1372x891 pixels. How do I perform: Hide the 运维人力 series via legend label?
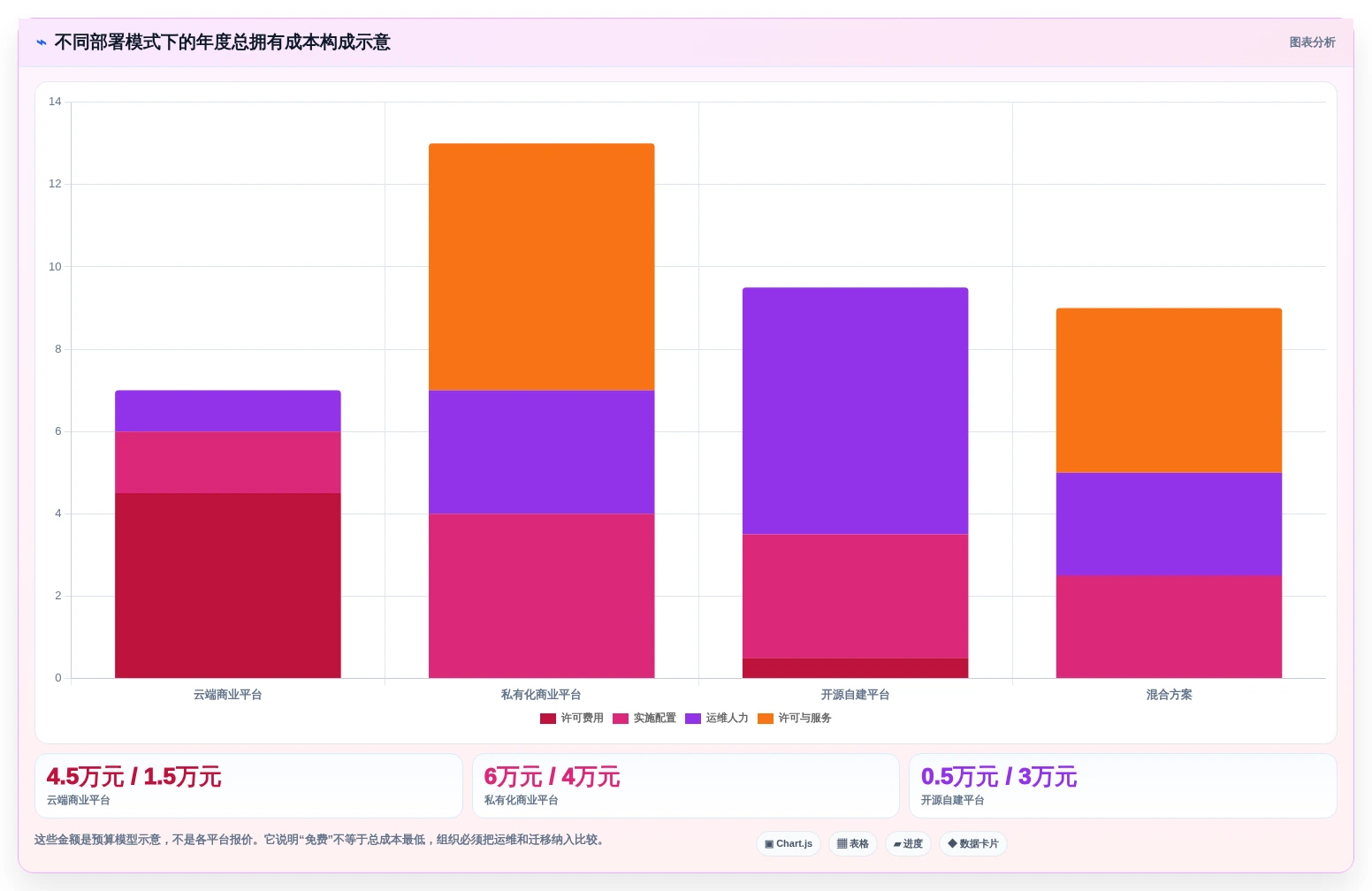point(727,719)
